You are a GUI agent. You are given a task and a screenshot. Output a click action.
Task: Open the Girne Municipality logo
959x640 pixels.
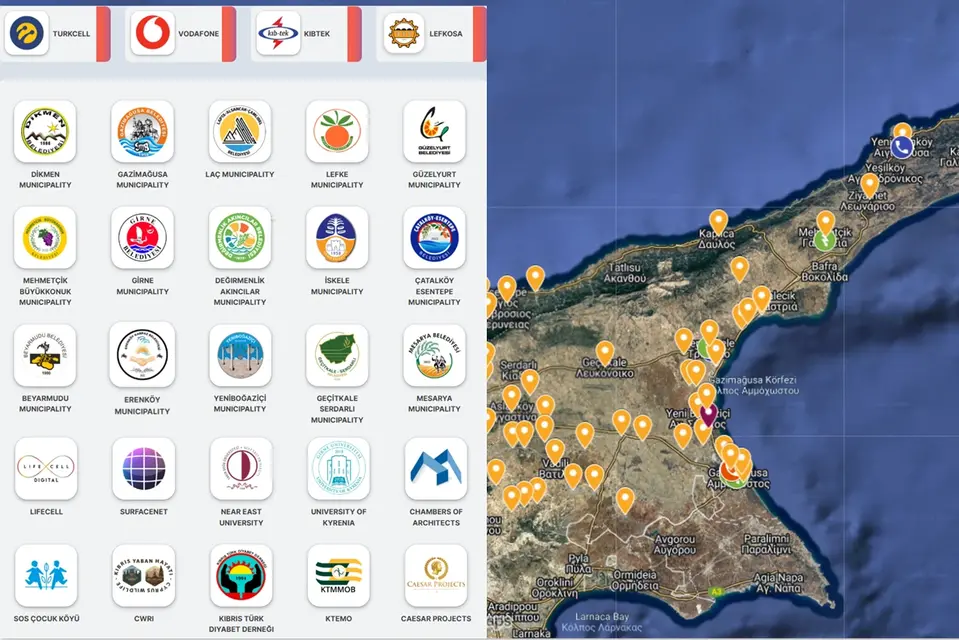click(x=143, y=237)
